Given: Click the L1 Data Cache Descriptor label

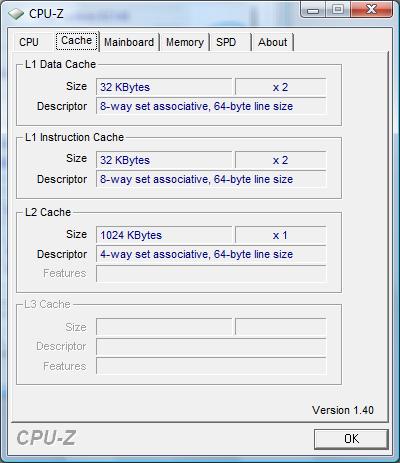Looking at the screenshot, I should pyautogui.click(x=62, y=106).
